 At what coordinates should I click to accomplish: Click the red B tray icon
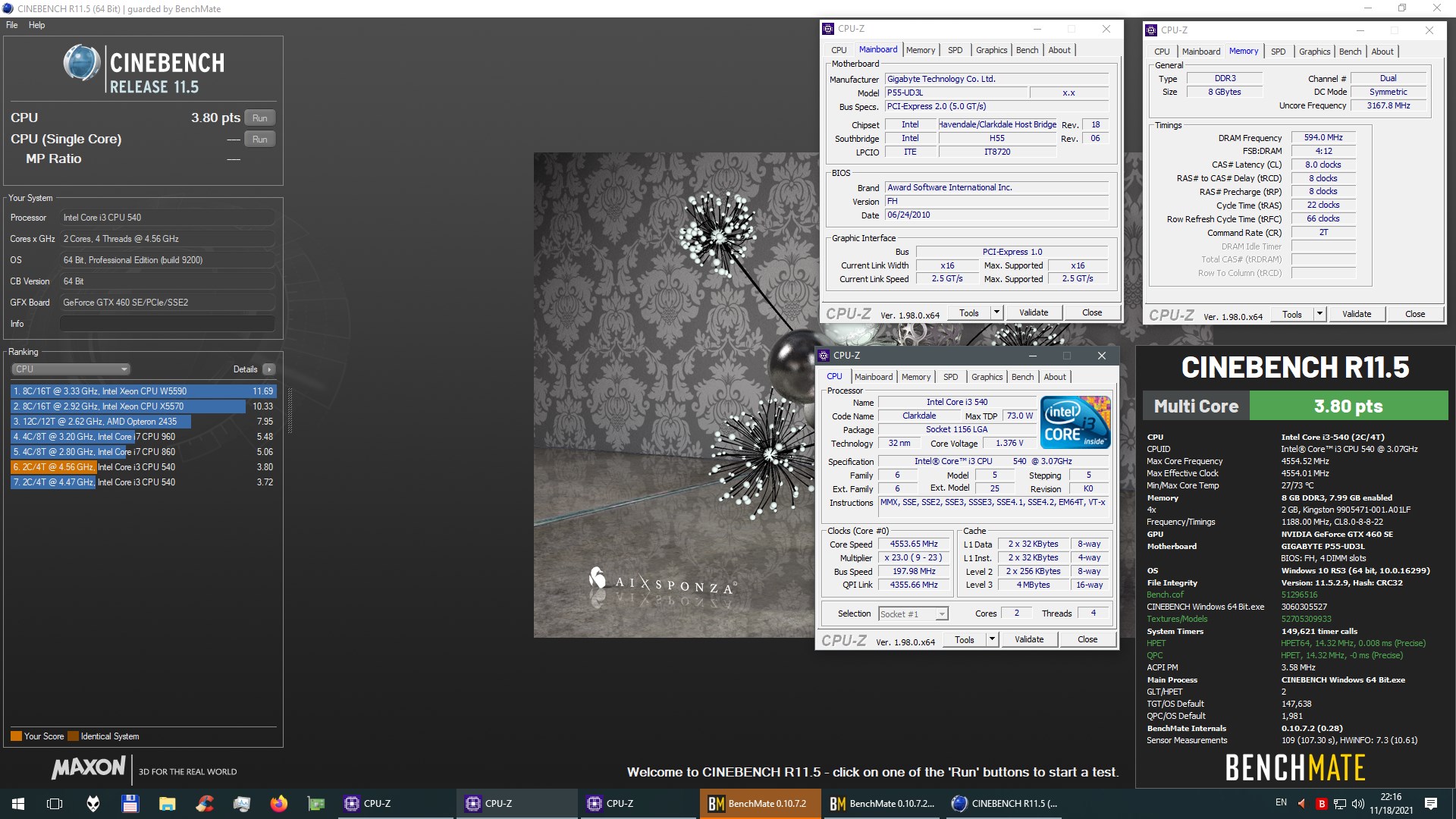1321,804
